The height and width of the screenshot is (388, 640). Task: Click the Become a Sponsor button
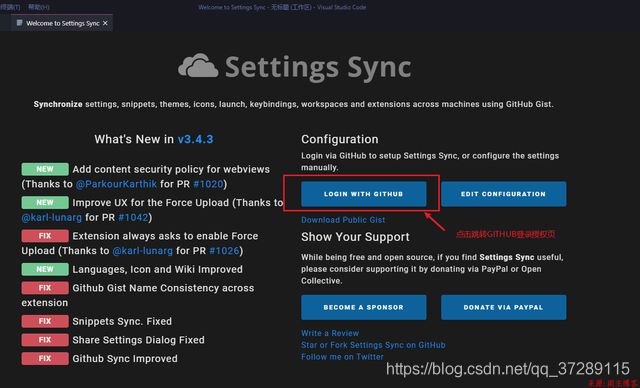coord(364,307)
